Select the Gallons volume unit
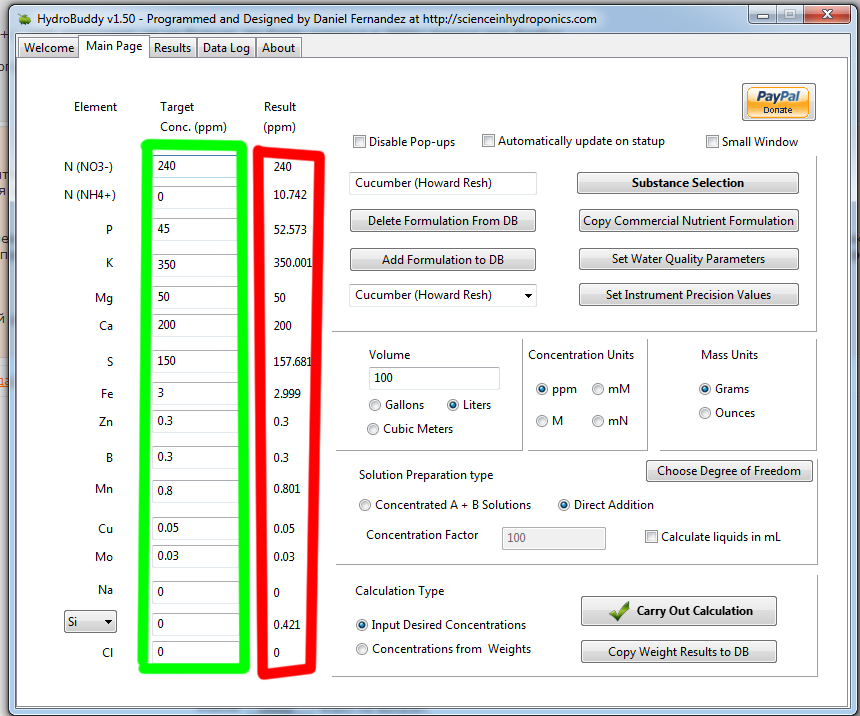 point(375,405)
